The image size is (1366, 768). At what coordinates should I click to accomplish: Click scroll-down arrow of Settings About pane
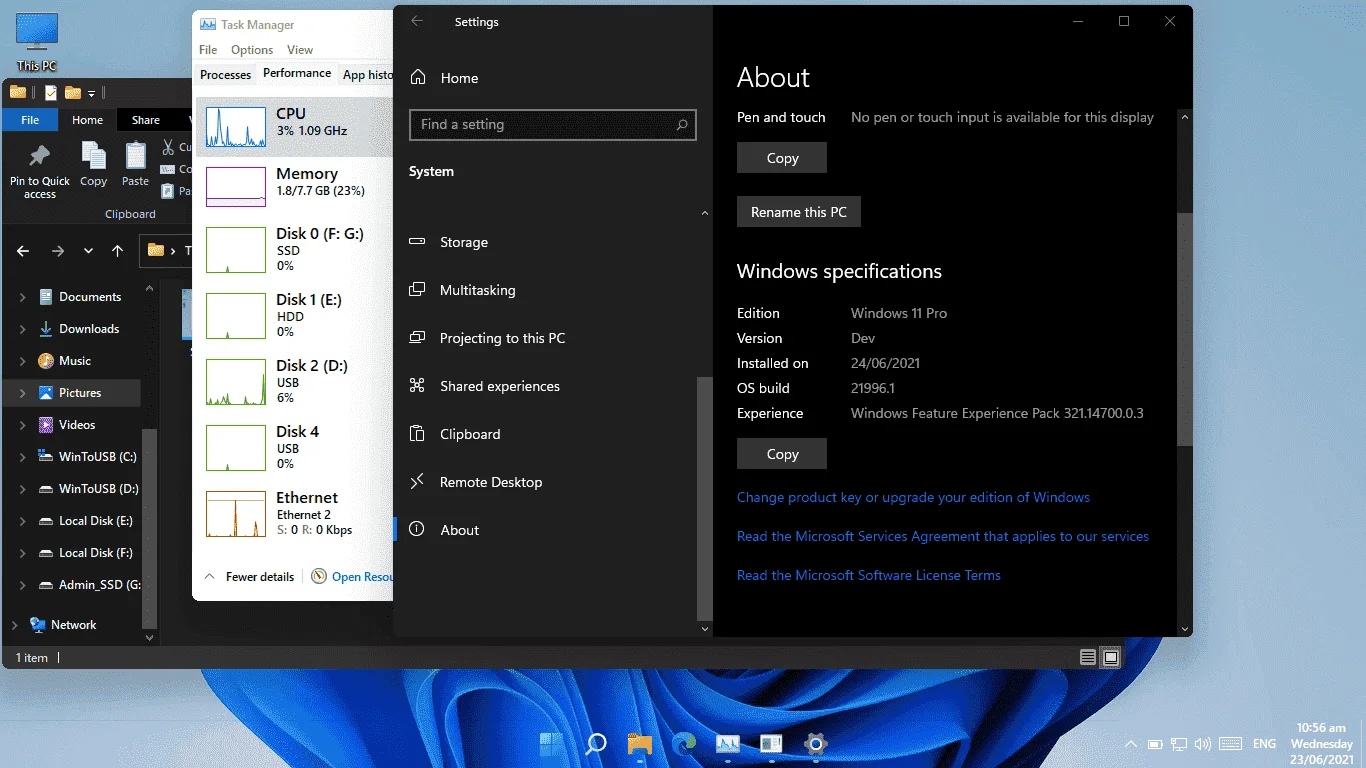coord(1185,629)
